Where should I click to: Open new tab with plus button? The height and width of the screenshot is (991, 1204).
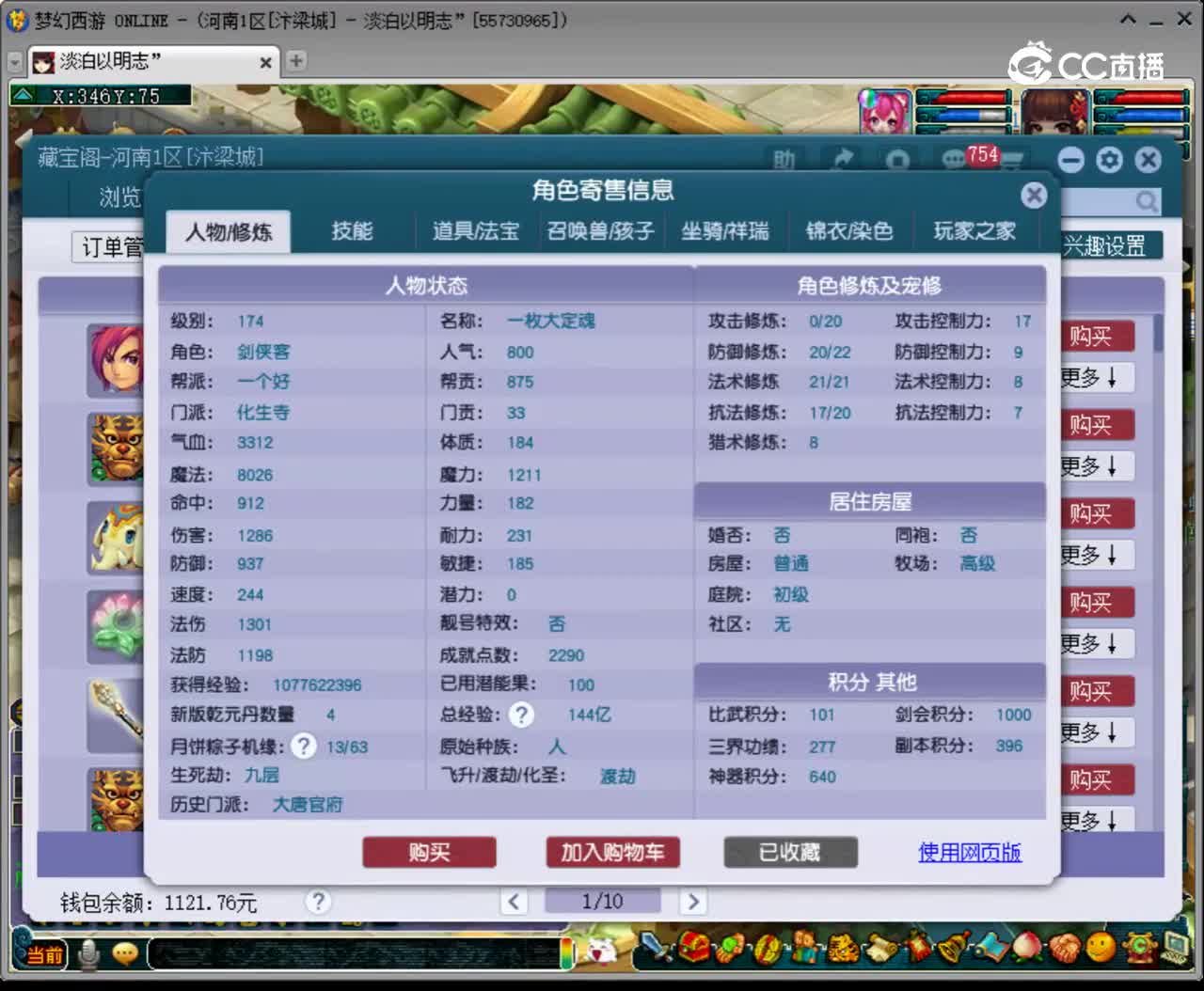pos(296,61)
